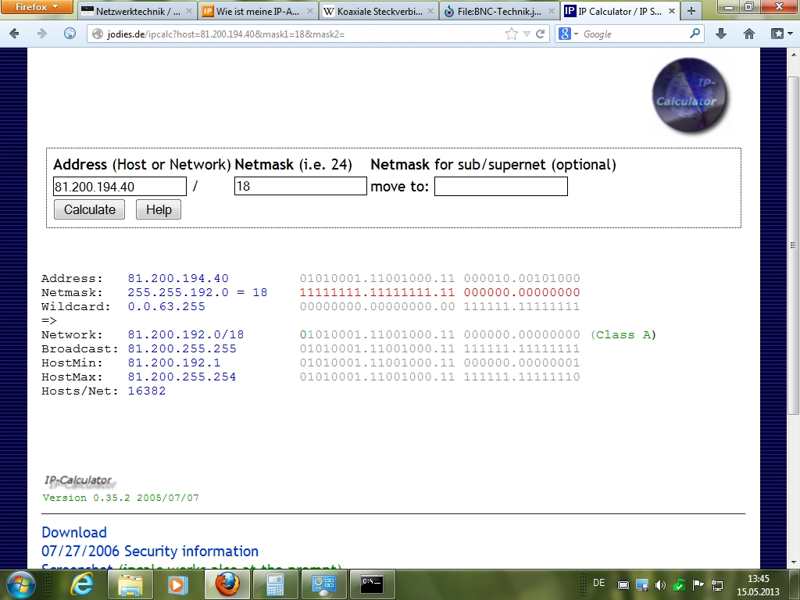Screen dimensions: 800x600
Task: Open the downloads arrow icon
Action: (x=721, y=34)
